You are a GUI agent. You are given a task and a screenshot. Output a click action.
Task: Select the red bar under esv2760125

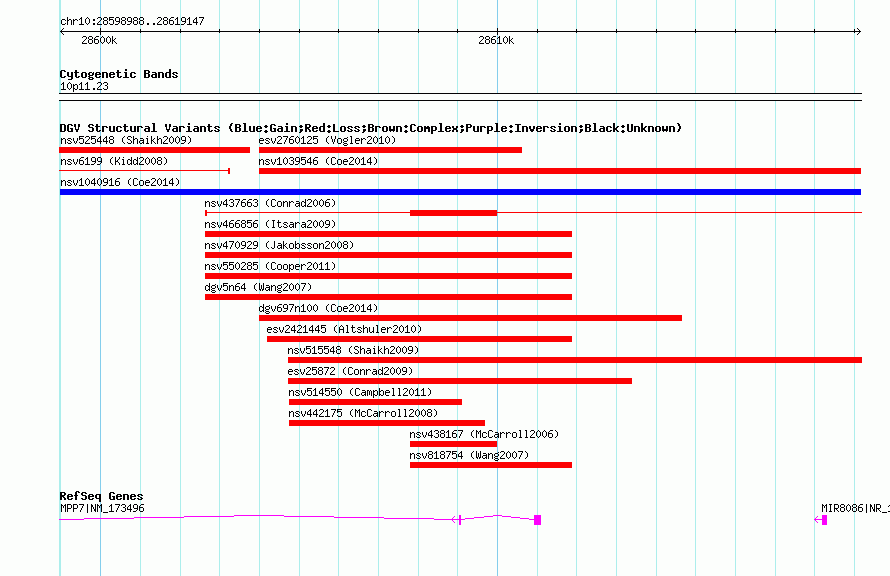[x=390, y=150]
